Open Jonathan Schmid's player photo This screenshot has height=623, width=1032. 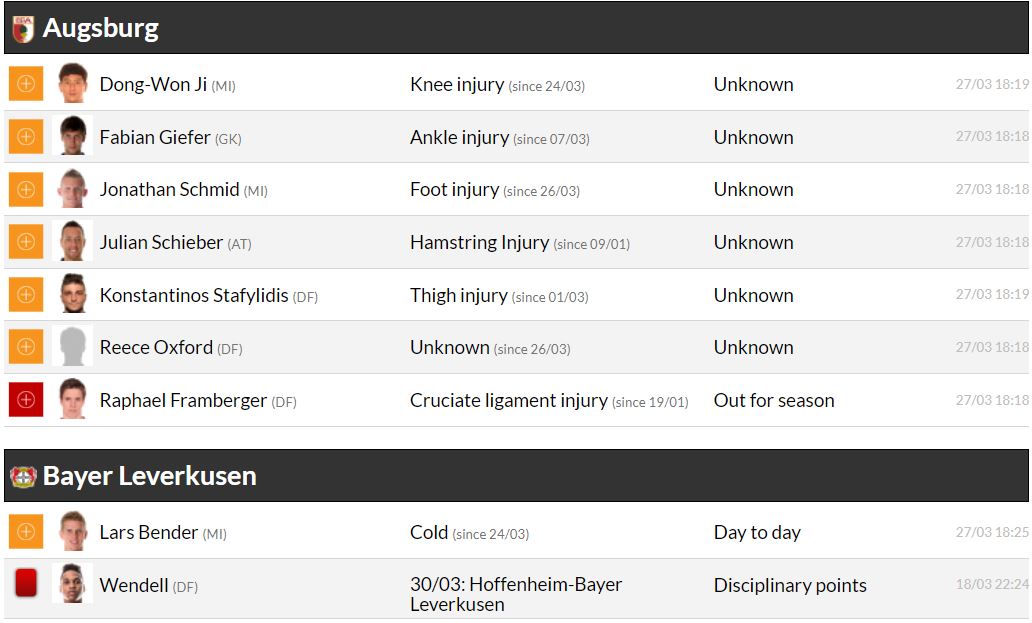72,189
